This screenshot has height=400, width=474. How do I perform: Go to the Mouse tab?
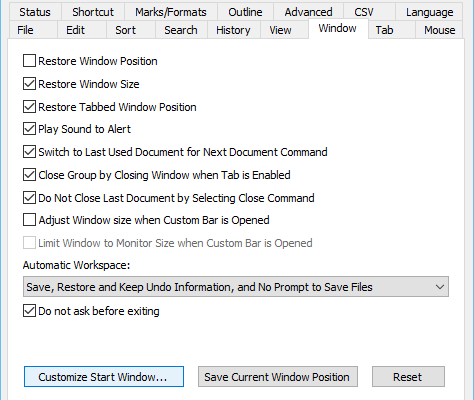point(439,30)
